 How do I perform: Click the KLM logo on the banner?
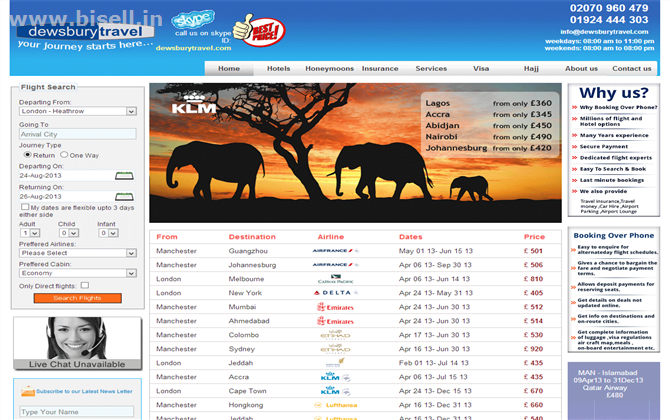[194, 103]
